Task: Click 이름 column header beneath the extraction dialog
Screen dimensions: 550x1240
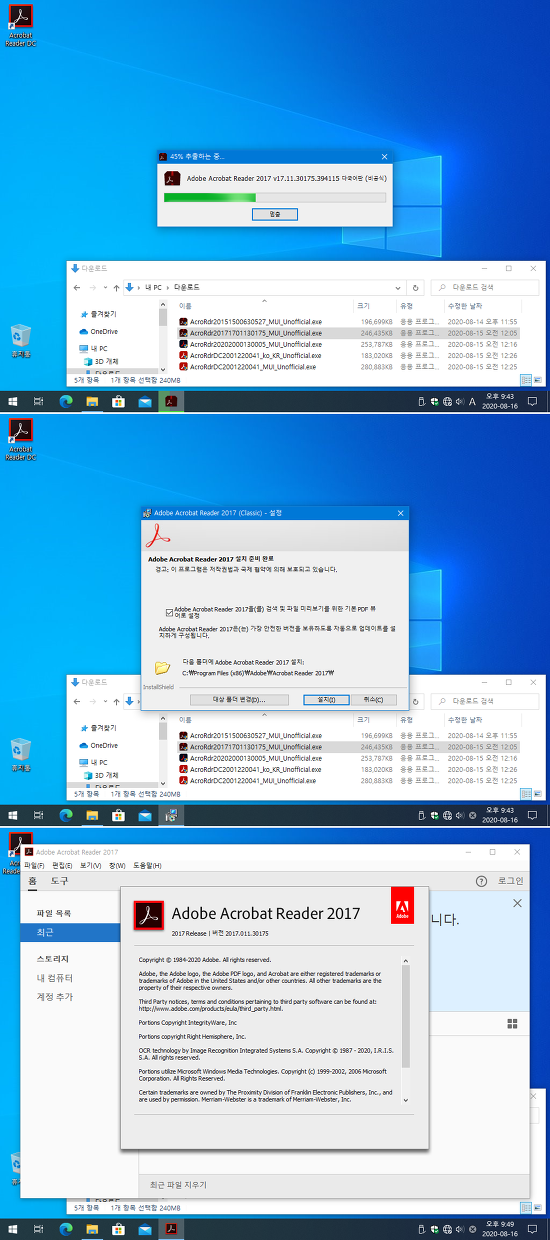Action: (x=186, y=305)
